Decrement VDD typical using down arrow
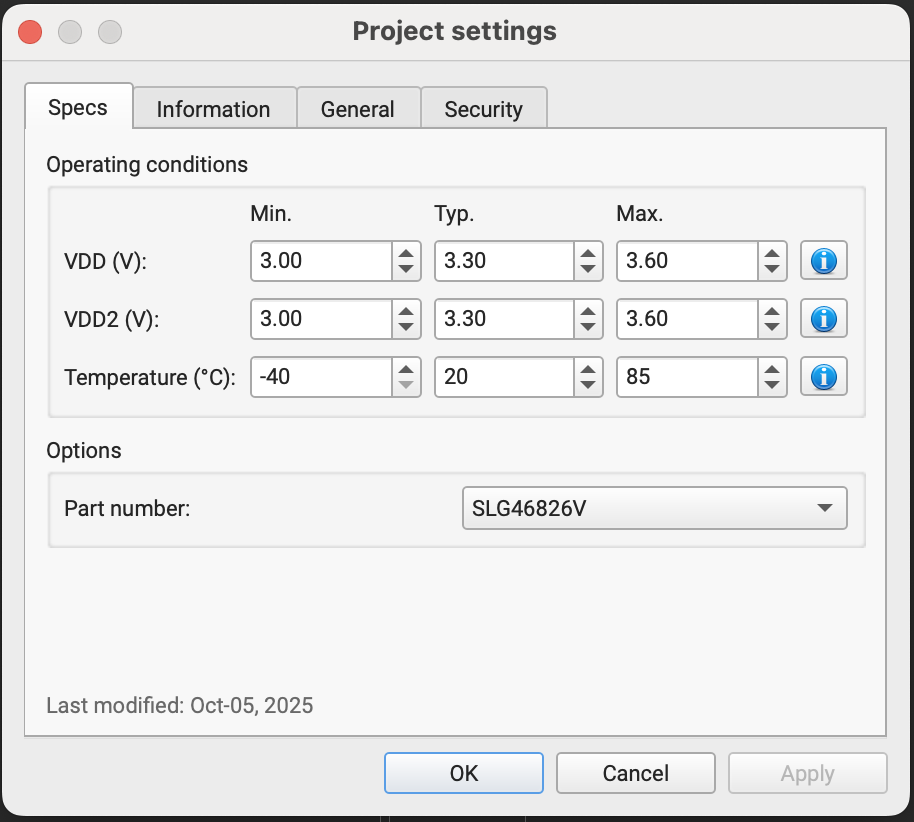914x822 pixels. point(587,268)
